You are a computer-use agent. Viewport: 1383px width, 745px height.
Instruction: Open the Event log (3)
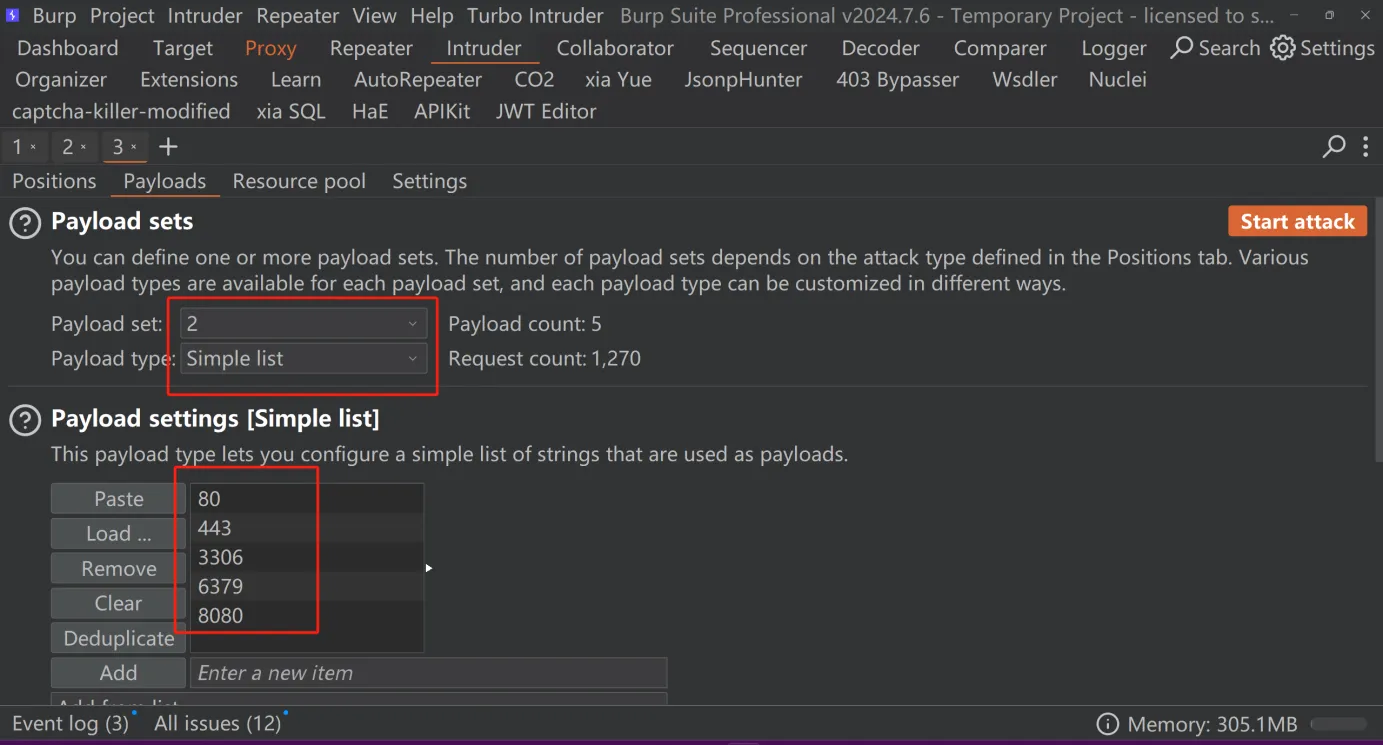click(x=71, y=724)
